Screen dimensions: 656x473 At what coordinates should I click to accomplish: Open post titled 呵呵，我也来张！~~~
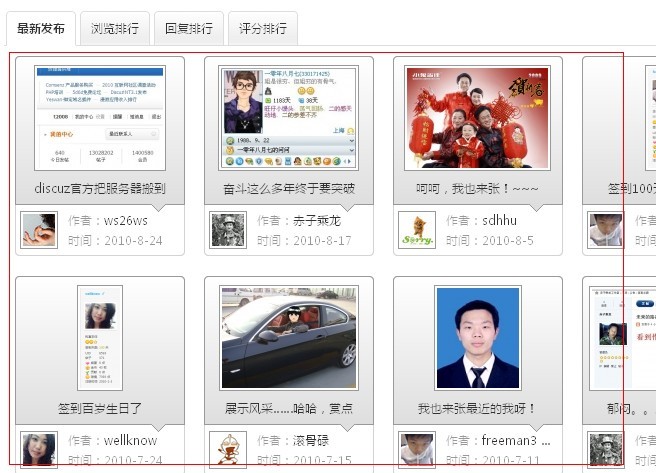click(477, 189)
